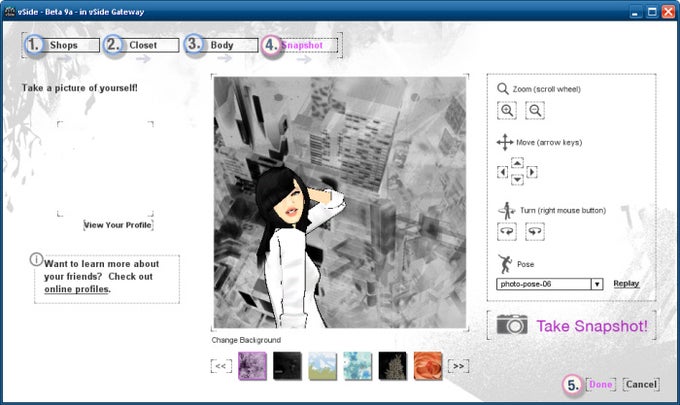680x405 pixels.
Task: Click the info icon beside the profile tip
Action: [x=36, y=259]
